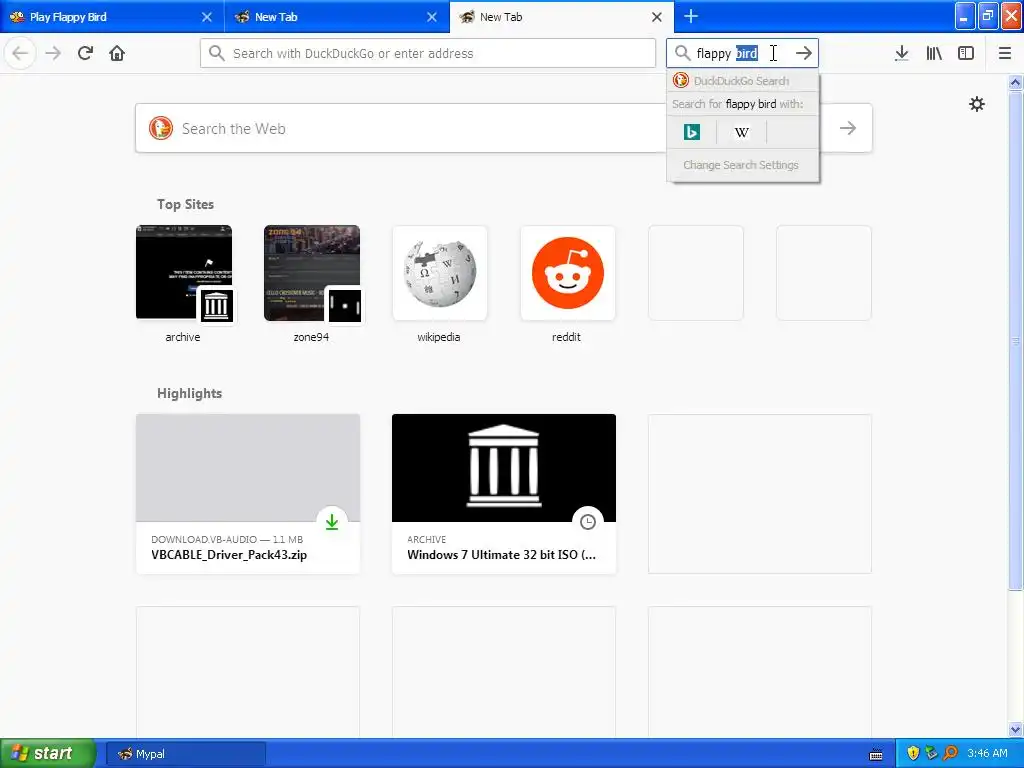Open the Windows start menu
This screenshot has width=1024, height=768.
tap(48, 753)
